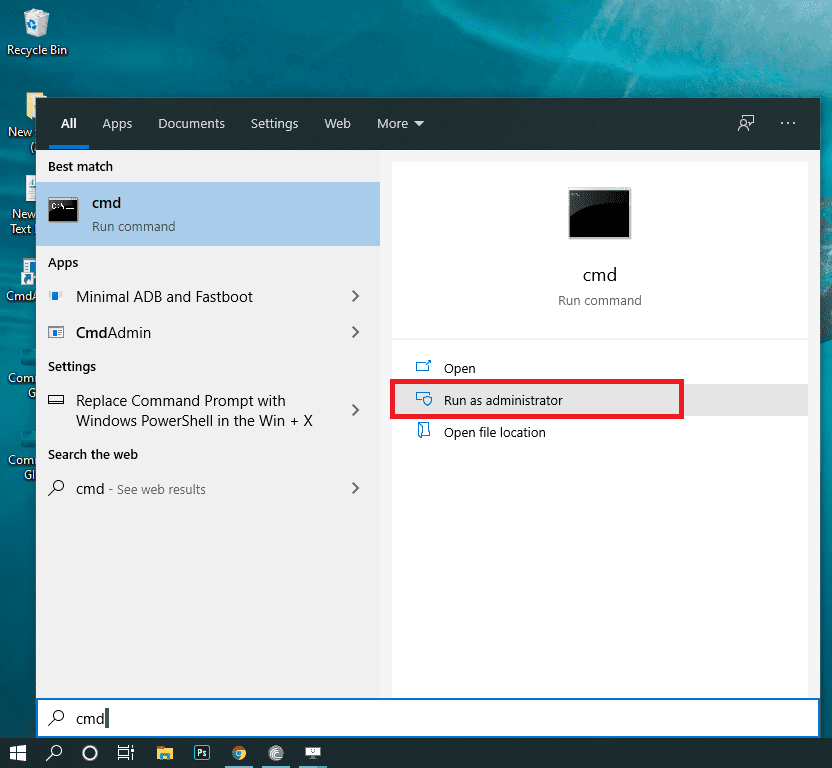
Task: Expand the More dropdown menu
Action: pos(400,124)
